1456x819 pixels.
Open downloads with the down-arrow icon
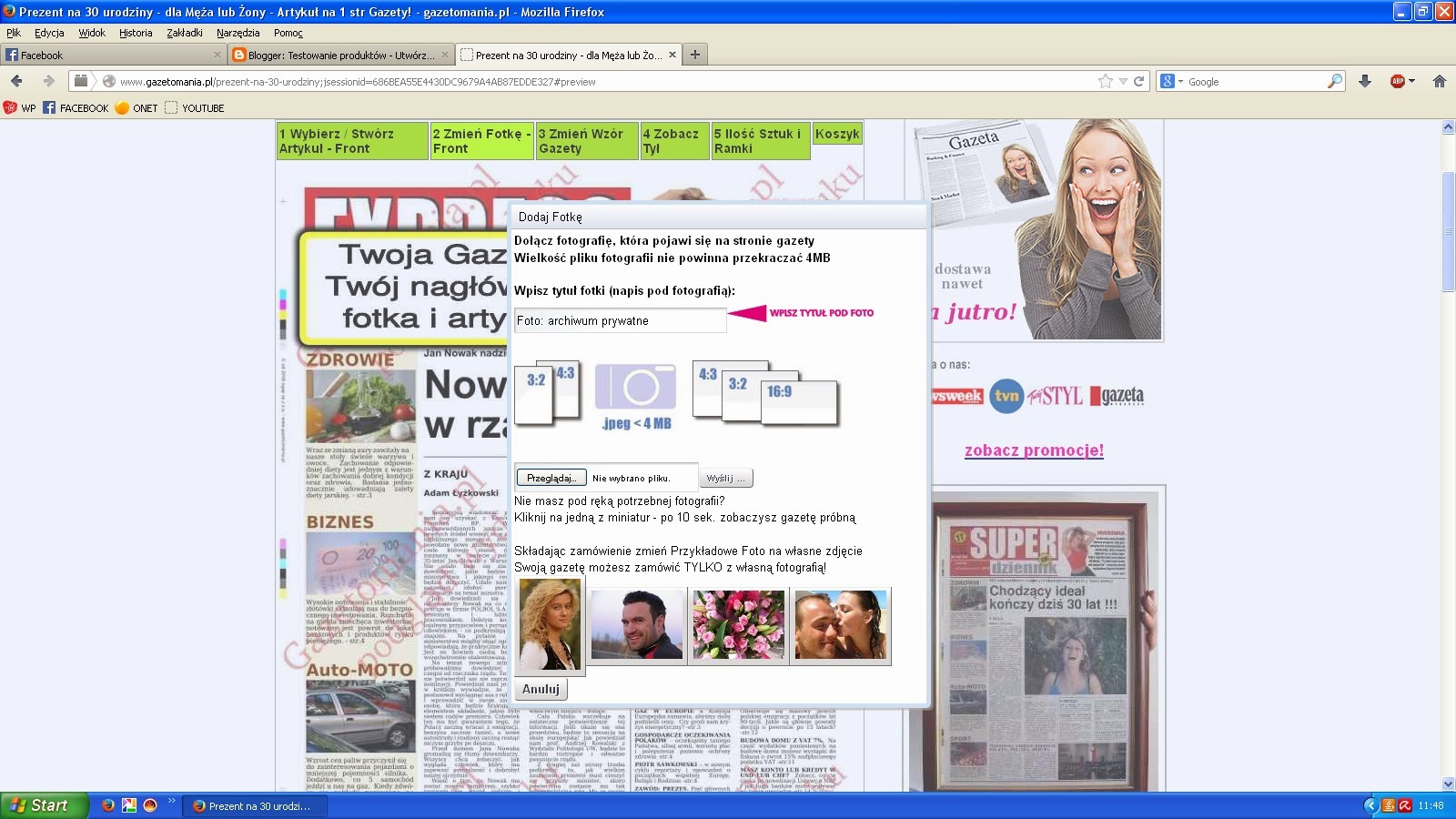(x=1365, y=81)
